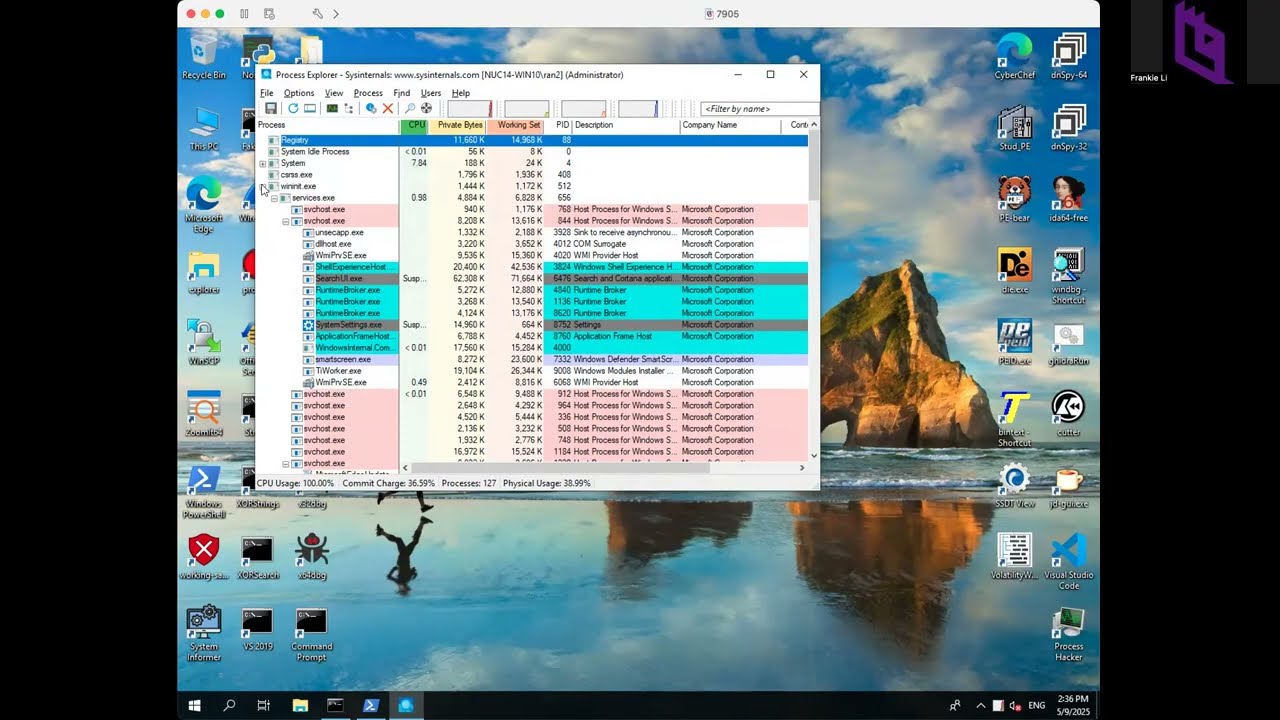Screen dimensions: 1280x720
Task: Select the System Idle Process row
Action: pyautogui.click(x=532, y=152)
